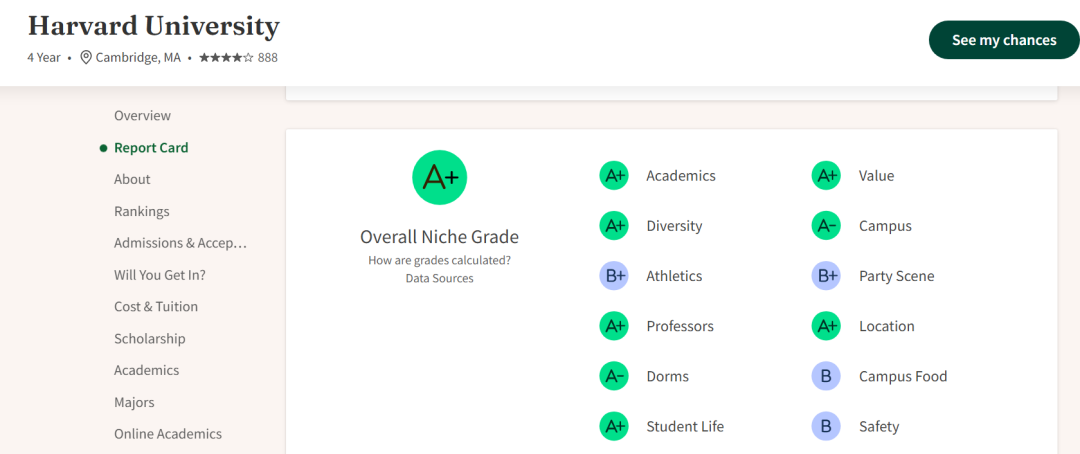Click the B badge next to Campus Food
The width and height of the screenshot is (1080, 454).
pos(825,376)
